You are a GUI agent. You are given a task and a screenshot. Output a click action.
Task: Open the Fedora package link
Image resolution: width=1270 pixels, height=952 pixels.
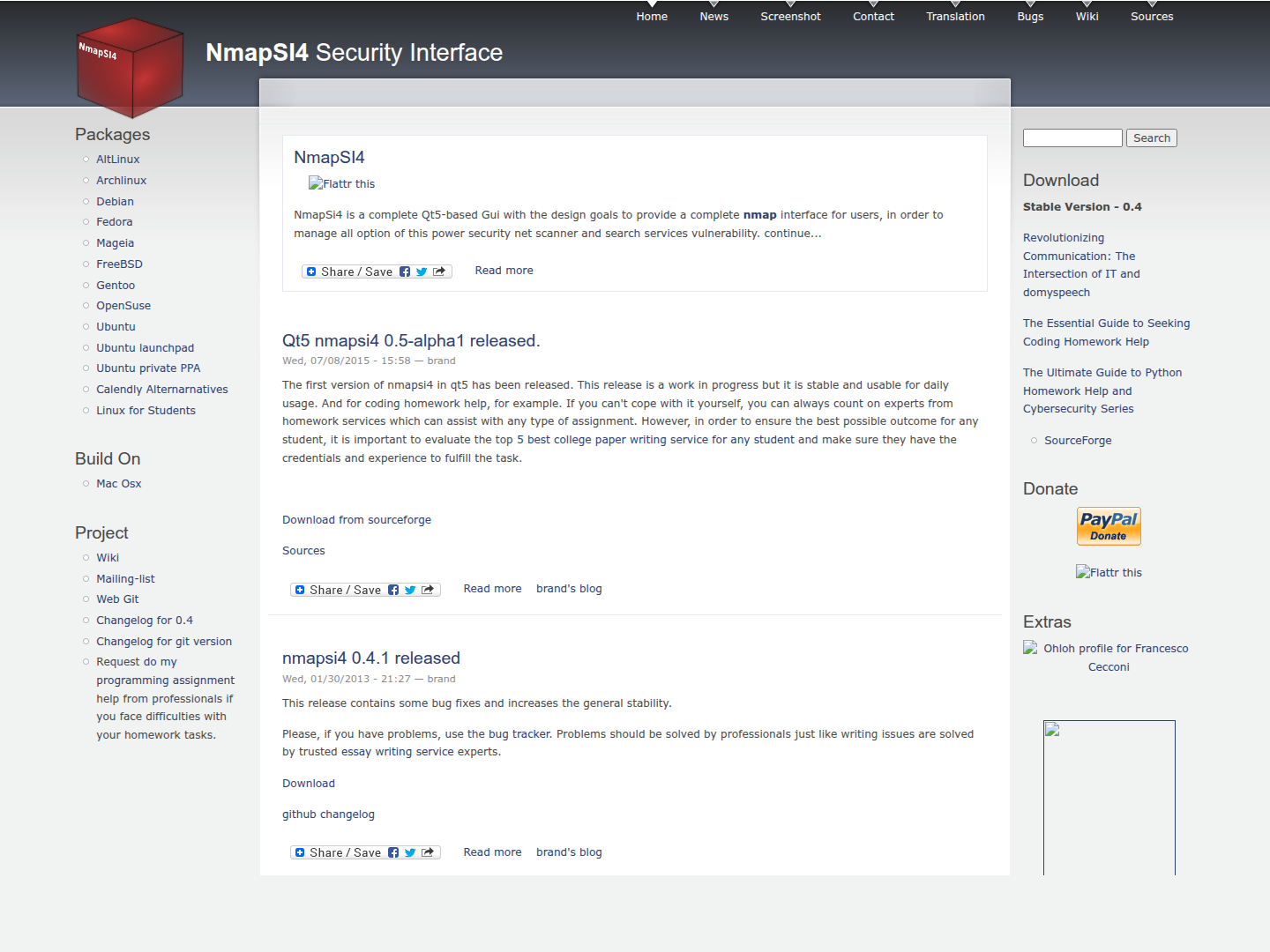tap(115, 222)
